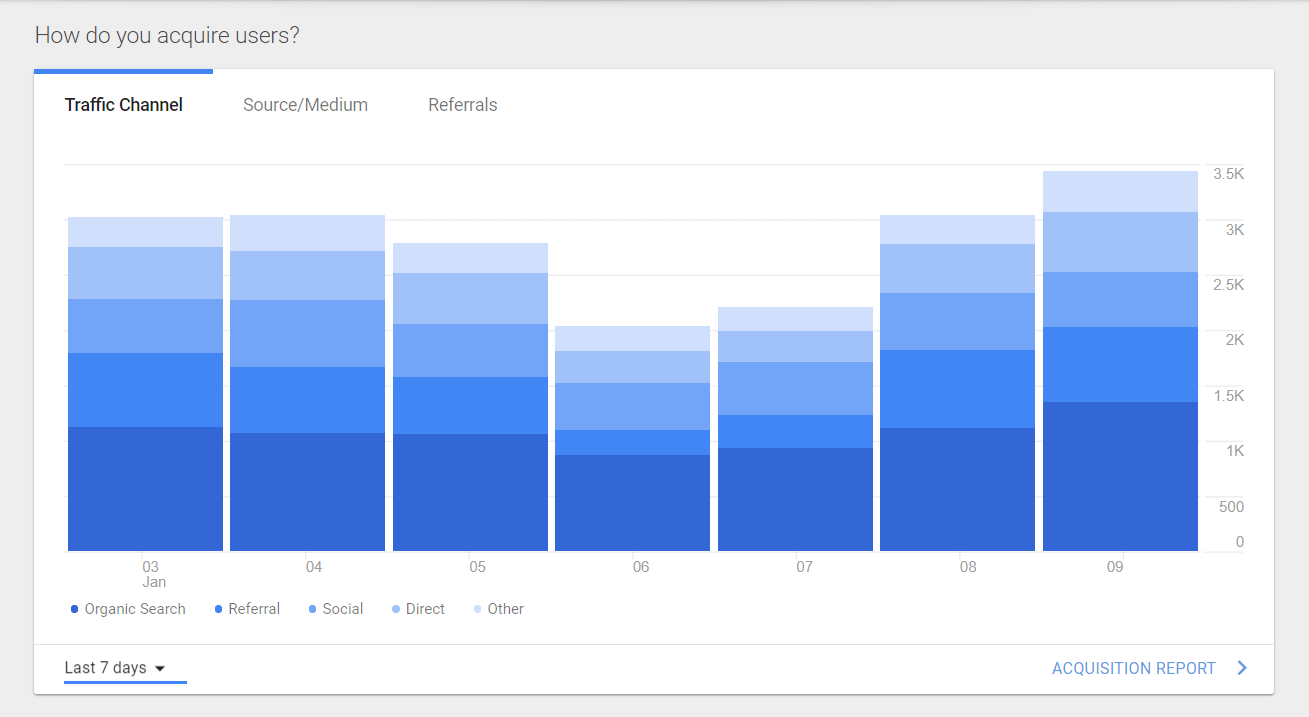Viewport: 1309px width, 717px height.
Task: Click the Organic Search legend dot
Action: (75, 609)
